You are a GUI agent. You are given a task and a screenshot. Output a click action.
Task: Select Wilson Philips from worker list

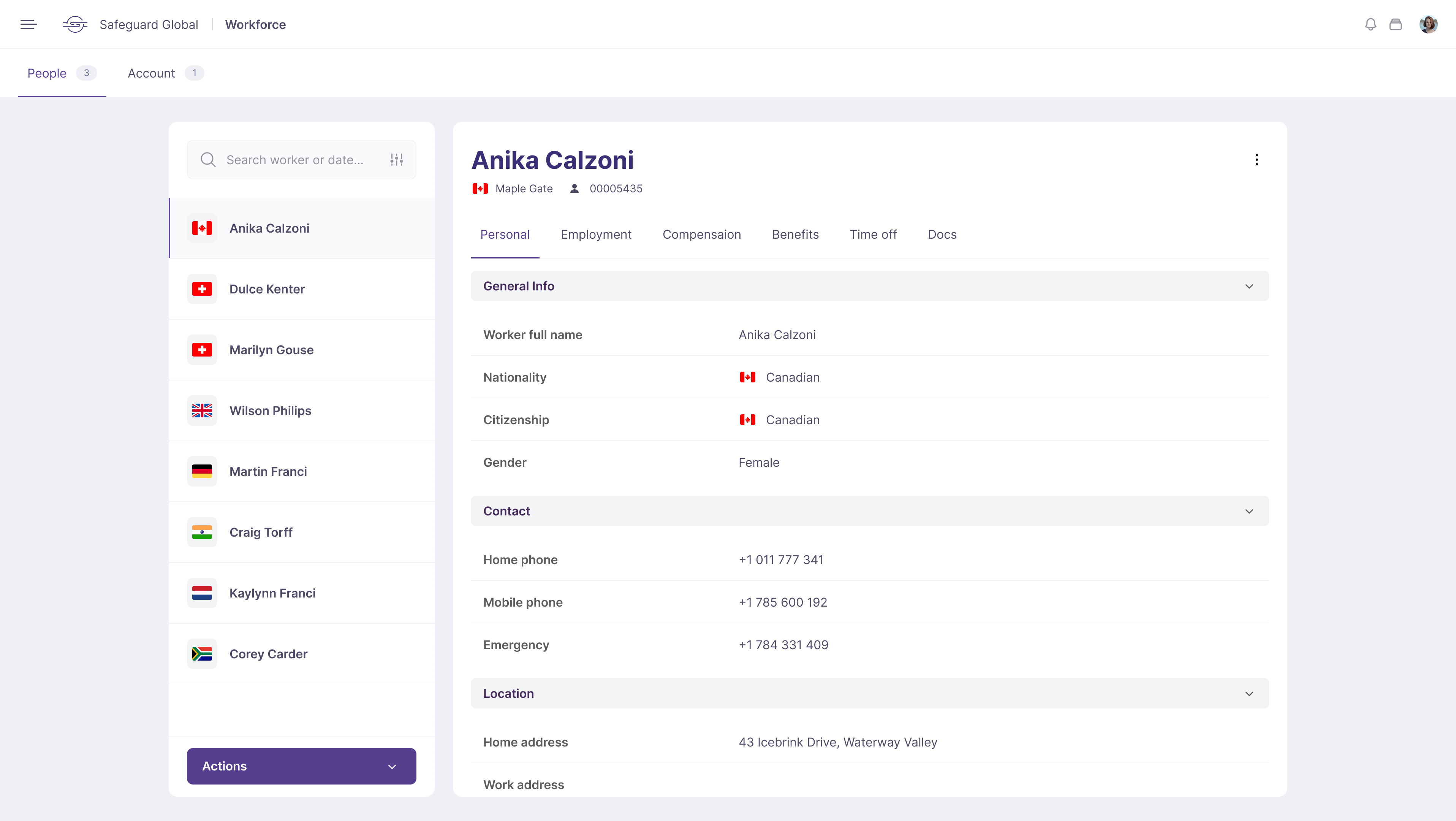[x=270, y=411]
